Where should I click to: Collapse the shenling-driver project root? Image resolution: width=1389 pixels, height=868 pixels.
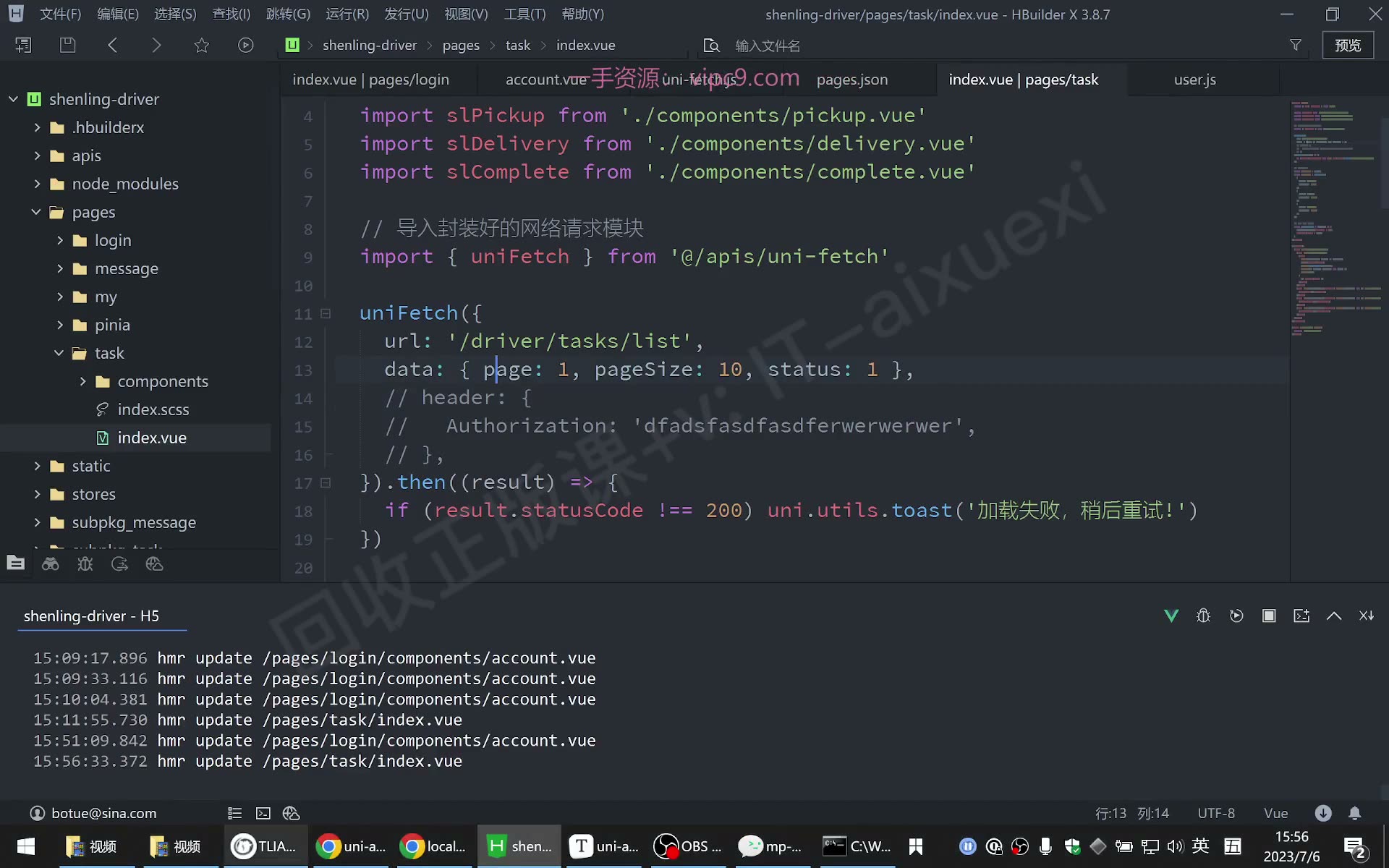pyautogui.click(x=13, y=99)
